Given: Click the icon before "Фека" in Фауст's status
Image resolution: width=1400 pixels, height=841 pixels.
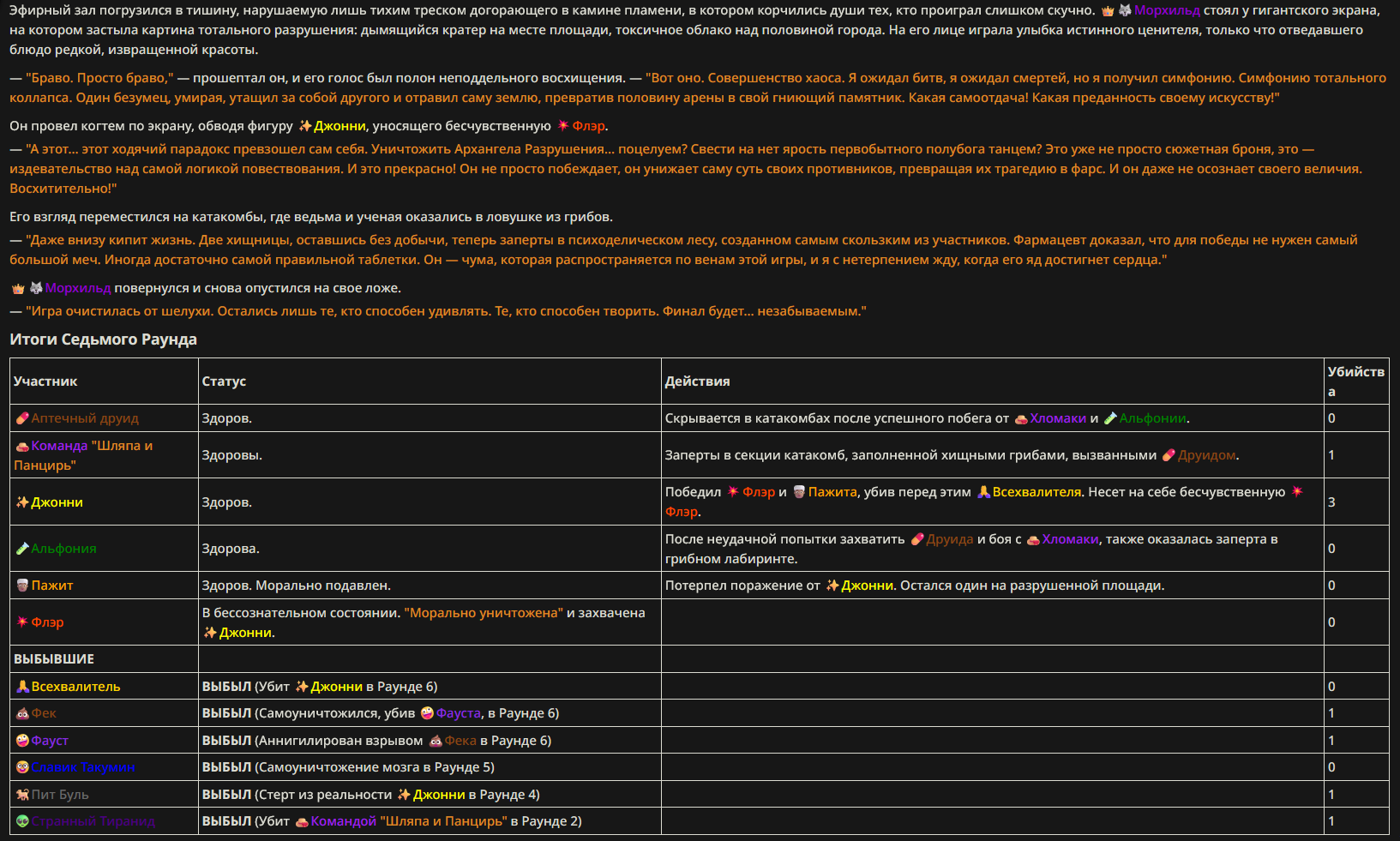Looking at the screenshot, I should 436,741.
